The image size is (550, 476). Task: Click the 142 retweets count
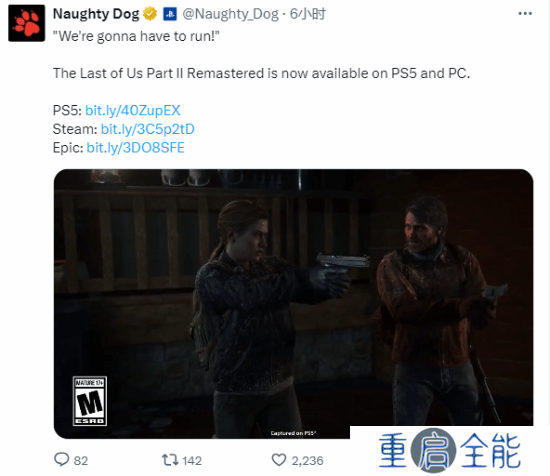[192, 461]
